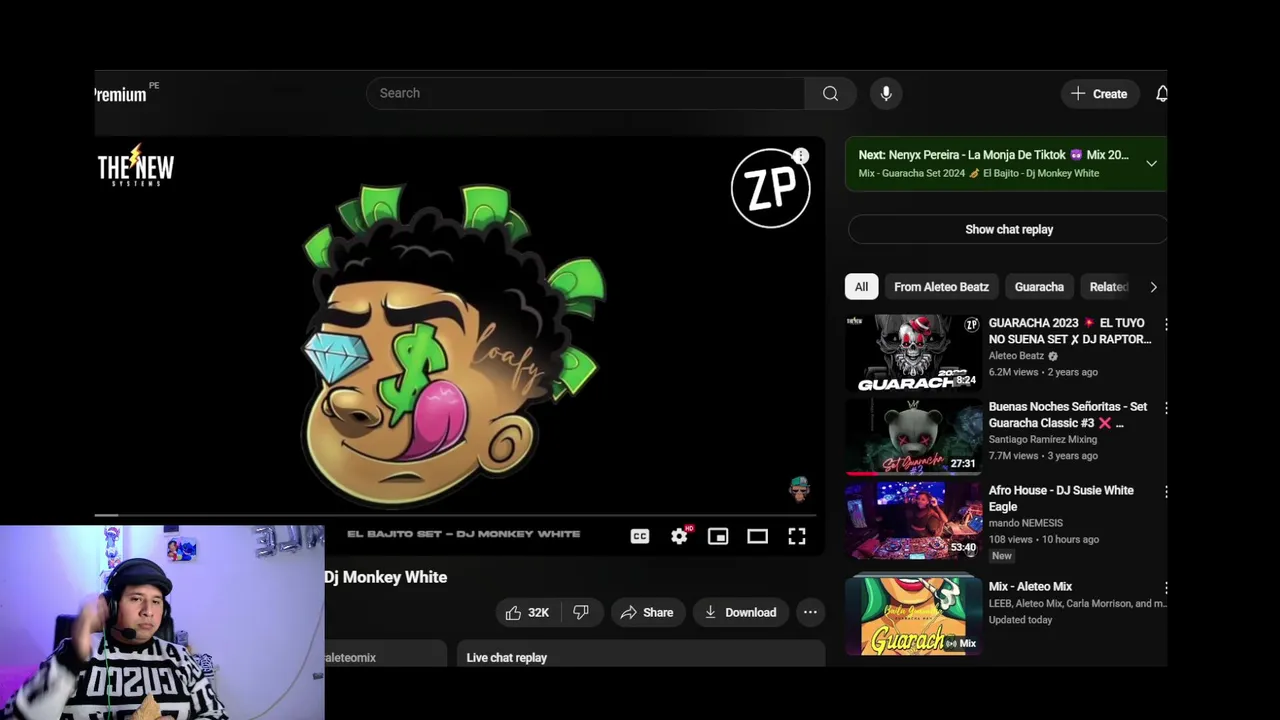Screen dimensions: 1280x720
Task: Open player settings gear
Action: [x=679, y=537]
